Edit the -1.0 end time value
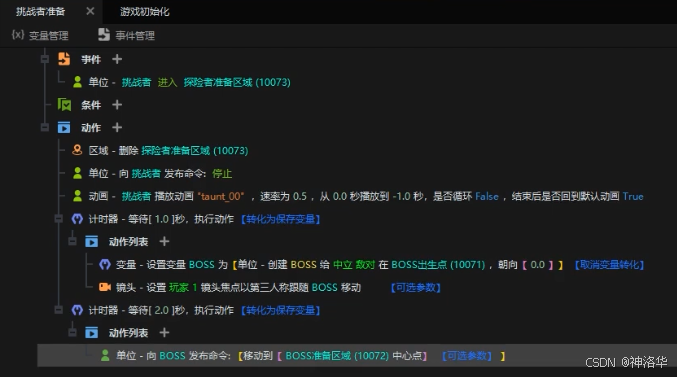The image size is (677, 377). click(x=401, y=196)
